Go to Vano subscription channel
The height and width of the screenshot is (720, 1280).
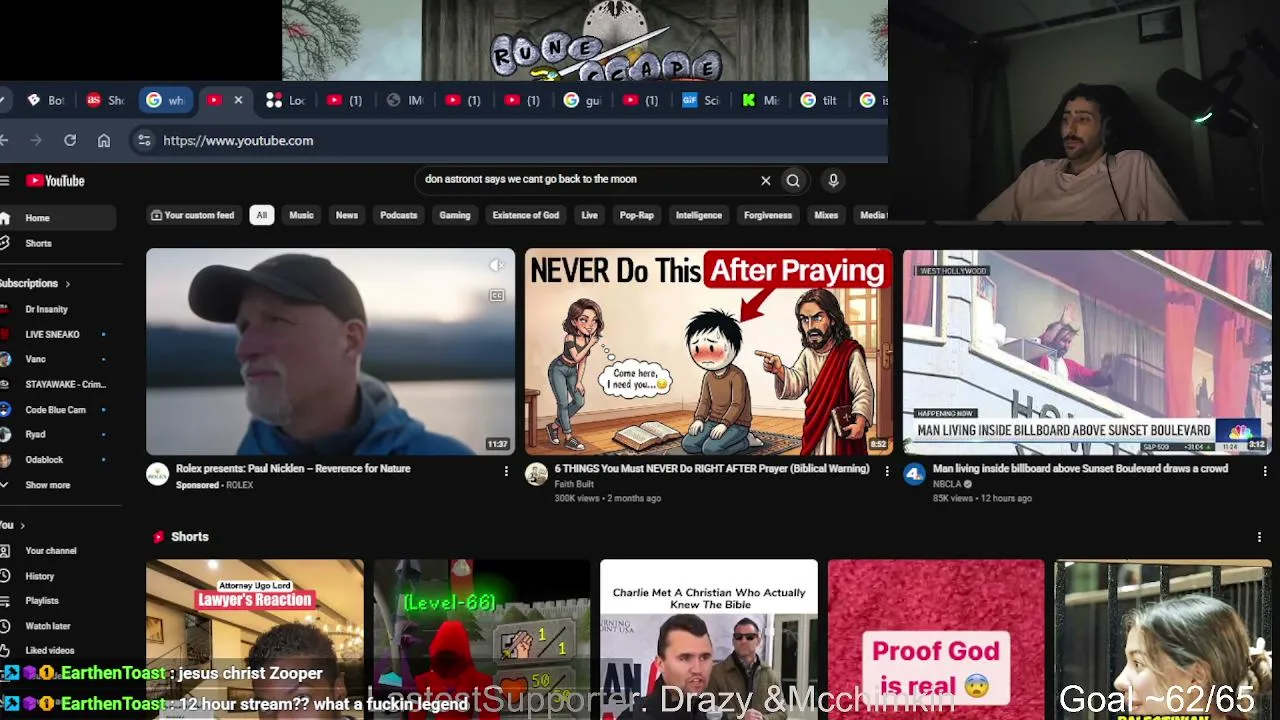pos(35,359)
